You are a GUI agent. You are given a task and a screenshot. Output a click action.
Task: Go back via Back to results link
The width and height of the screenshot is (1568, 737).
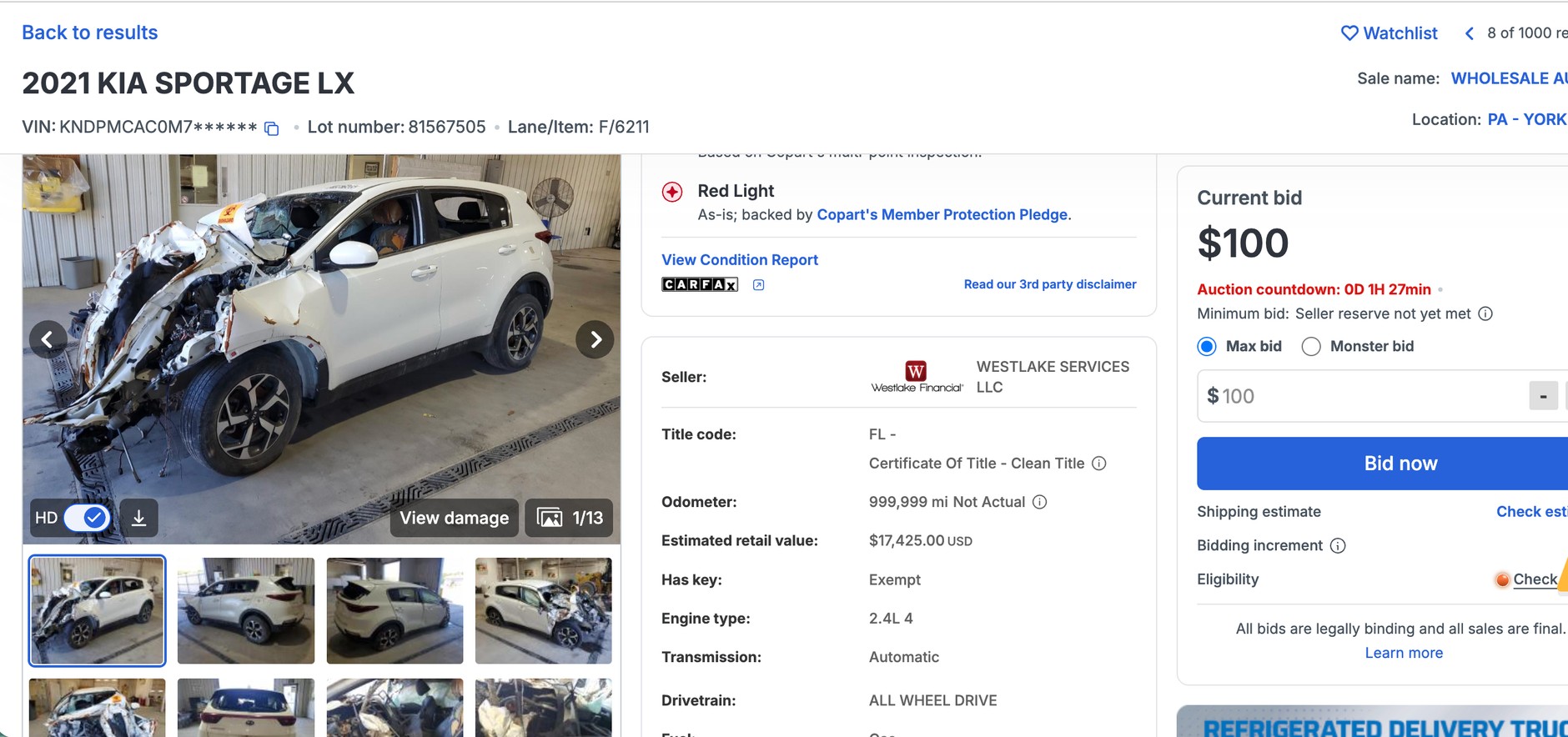point(90,33)
